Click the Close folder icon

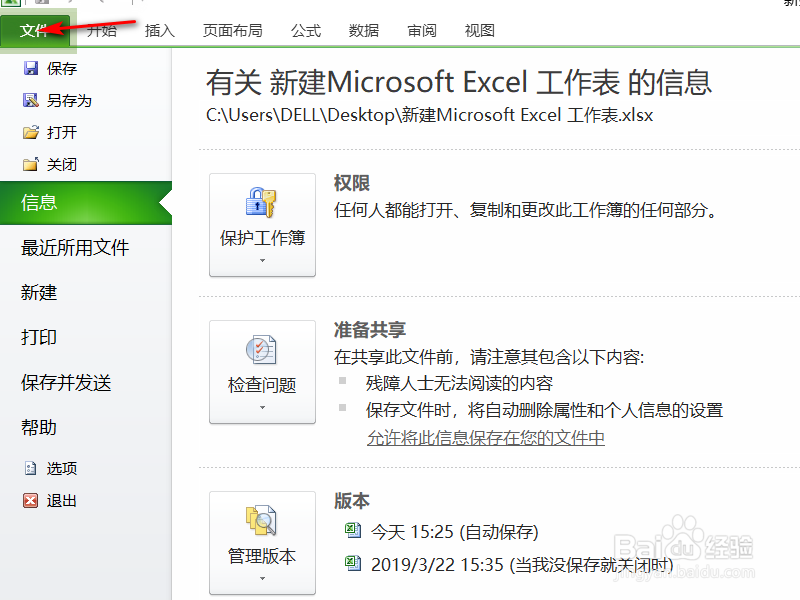pyautogui.click(x=31, y=164)
